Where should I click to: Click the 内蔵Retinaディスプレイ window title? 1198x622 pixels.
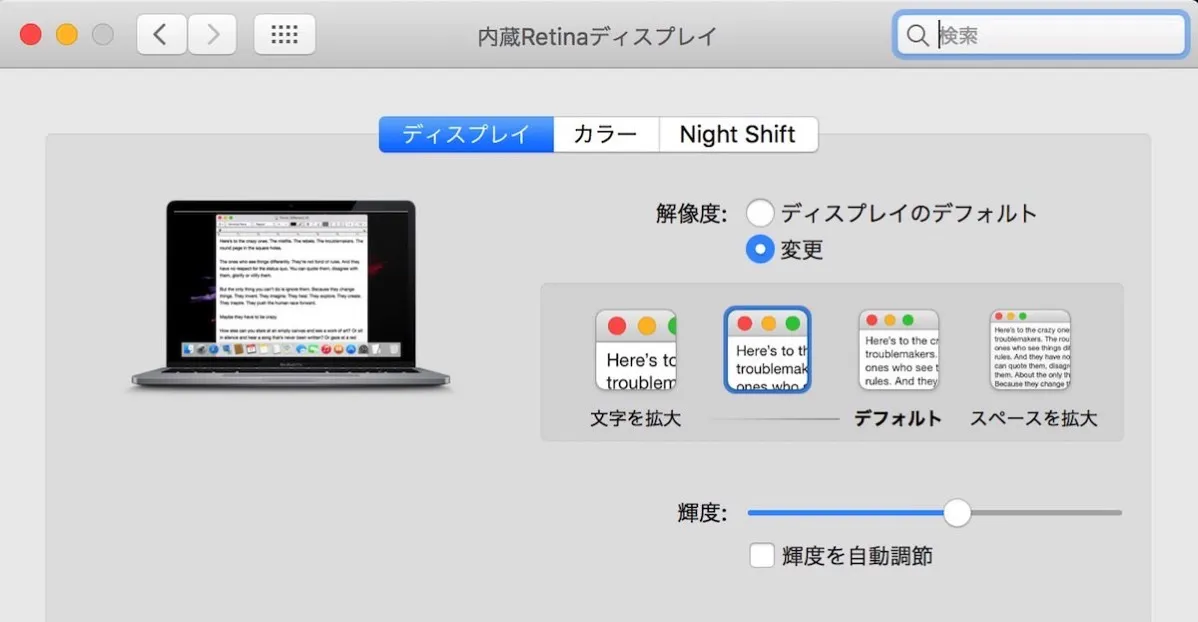coord(597,36)
